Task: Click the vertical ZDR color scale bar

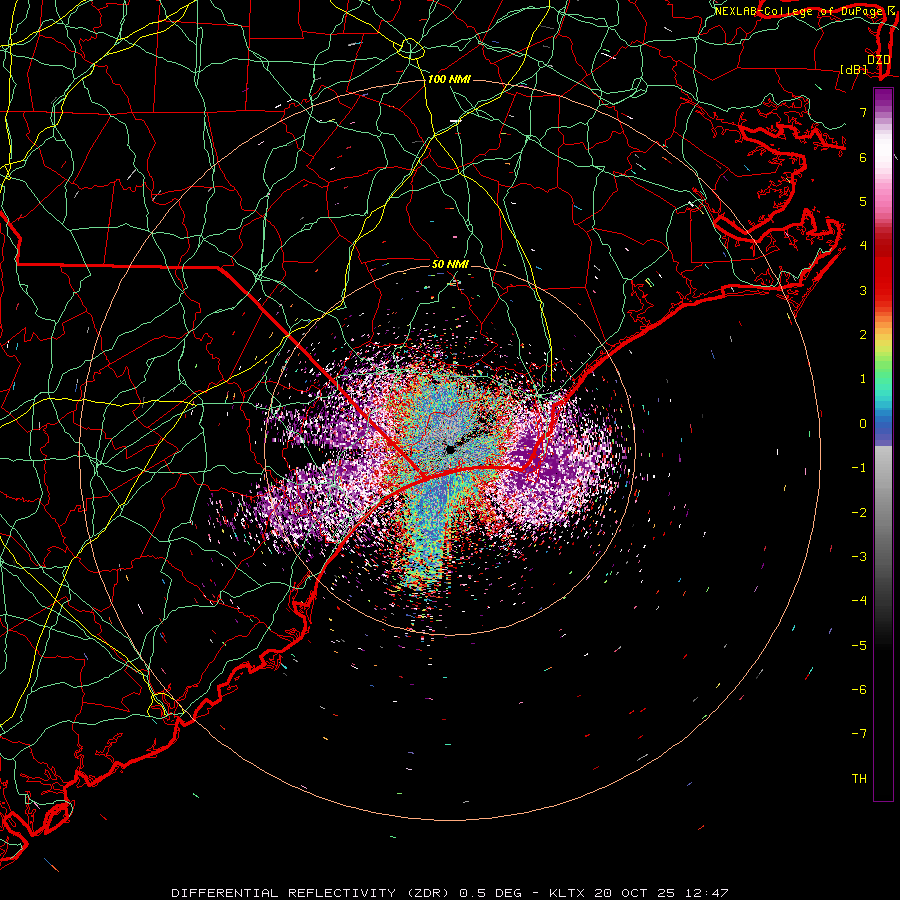Action: pos(883,445)
